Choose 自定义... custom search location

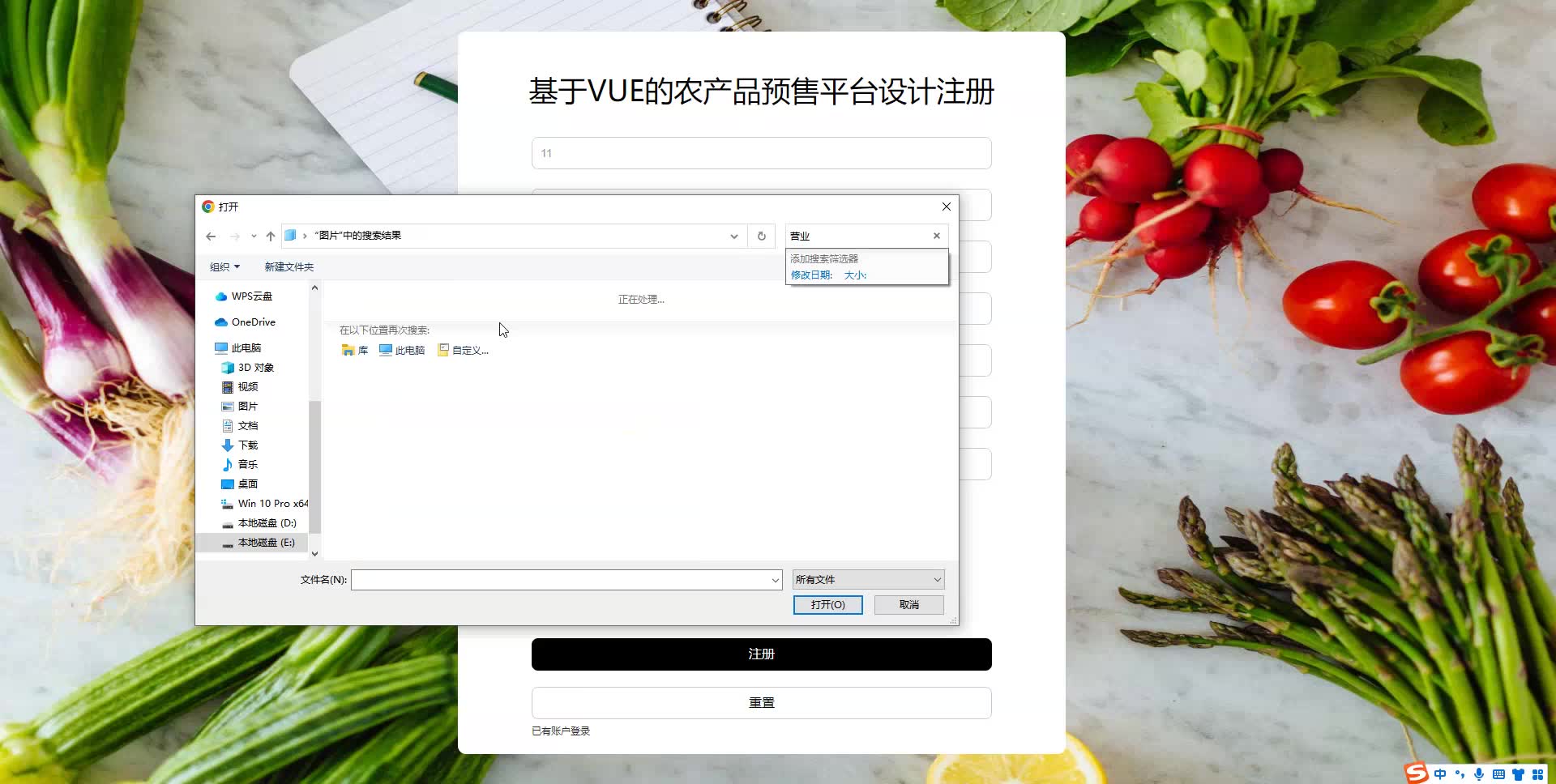click(x=464, y=350)
